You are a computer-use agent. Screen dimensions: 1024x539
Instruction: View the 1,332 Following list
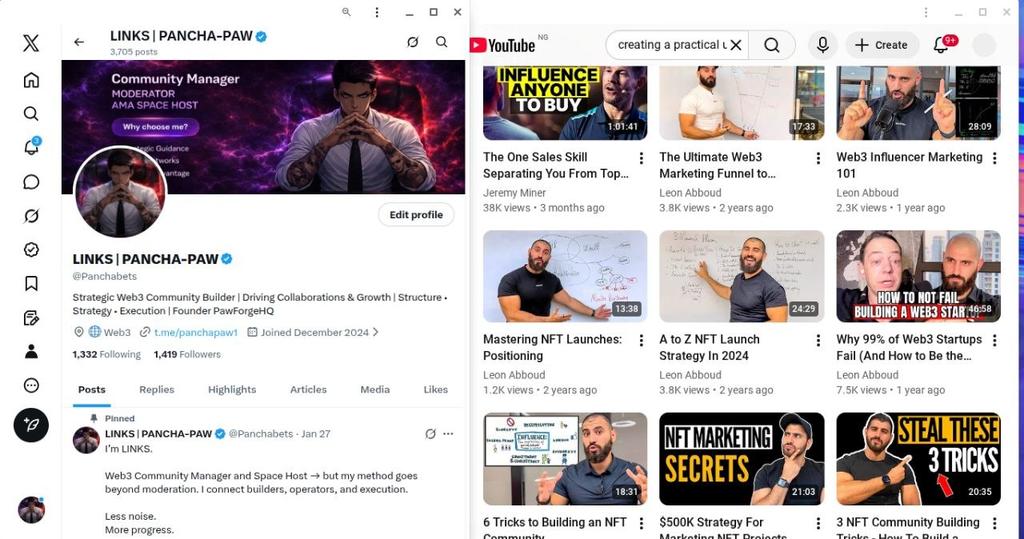tap(106, 354)
